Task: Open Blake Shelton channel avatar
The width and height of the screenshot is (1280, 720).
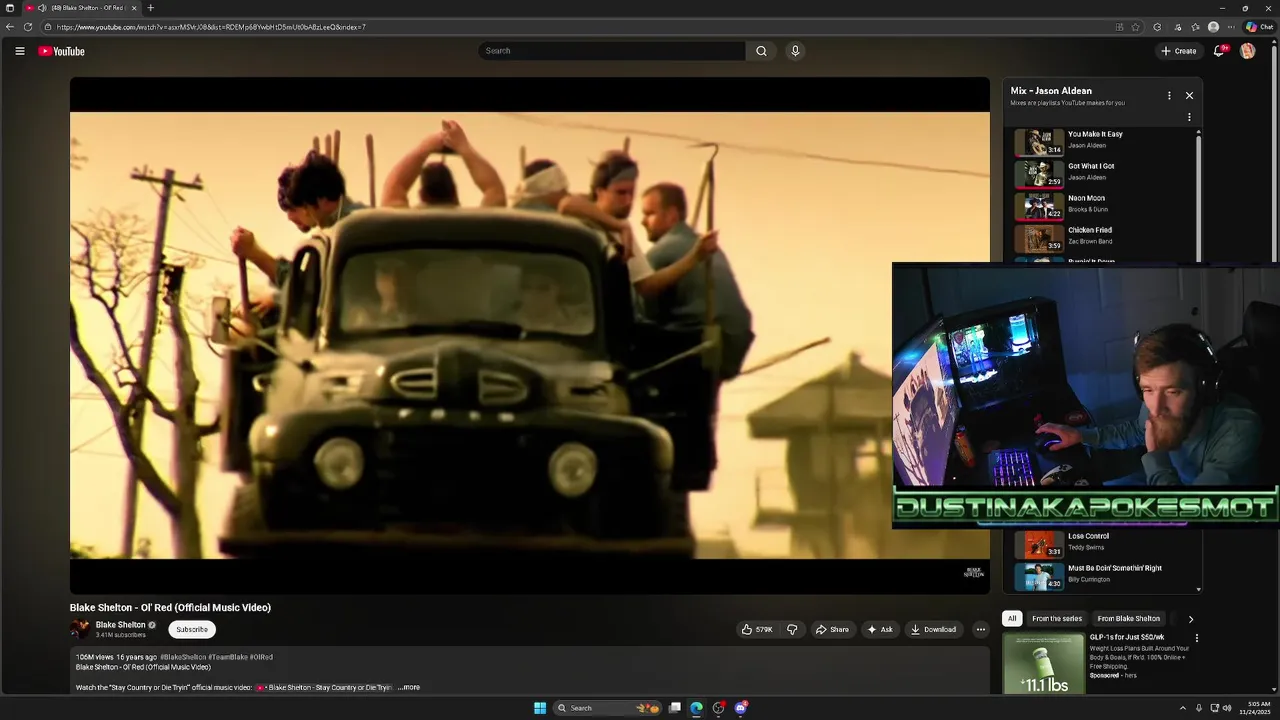Action: pos(80,629)
